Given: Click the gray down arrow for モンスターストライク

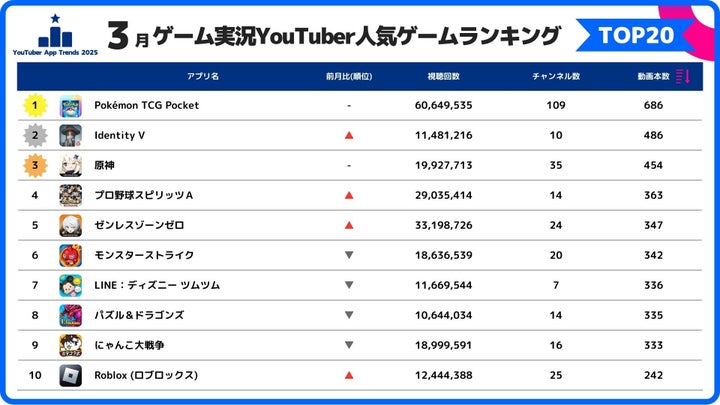Looking at the screenshot, I should pyautogui.click(x=348, y=255).
